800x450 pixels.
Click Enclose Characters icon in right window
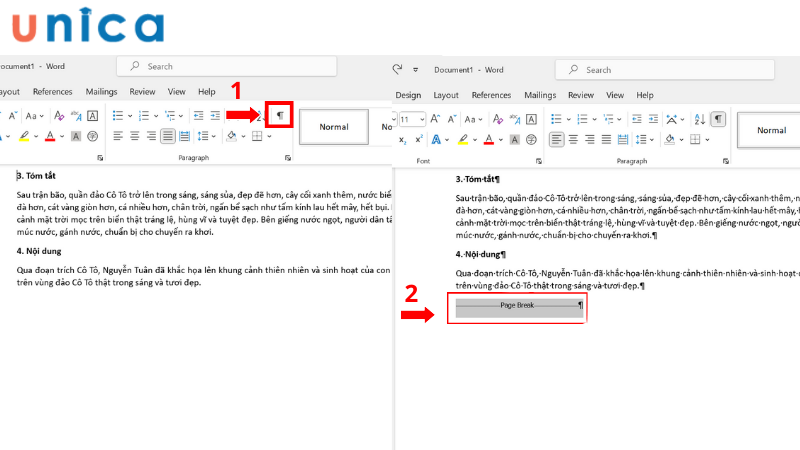click(531, 140)
